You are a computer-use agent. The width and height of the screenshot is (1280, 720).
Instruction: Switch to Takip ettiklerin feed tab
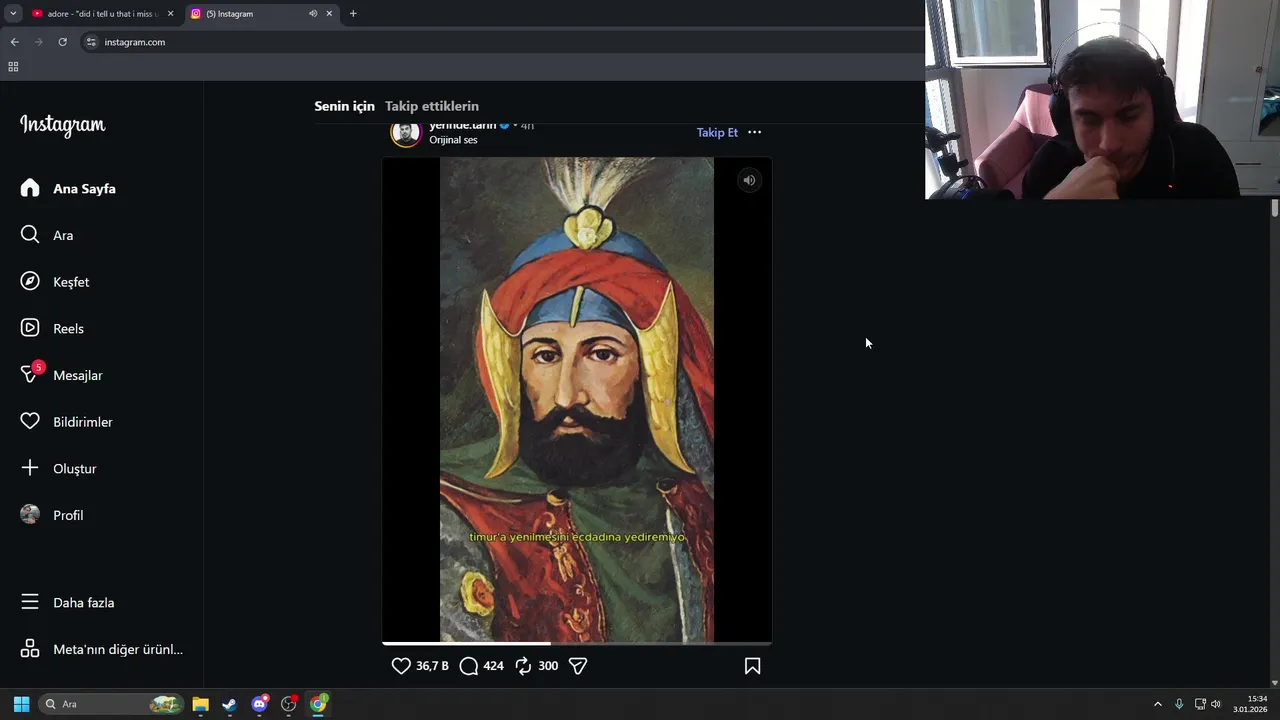(x=432, y=106)
